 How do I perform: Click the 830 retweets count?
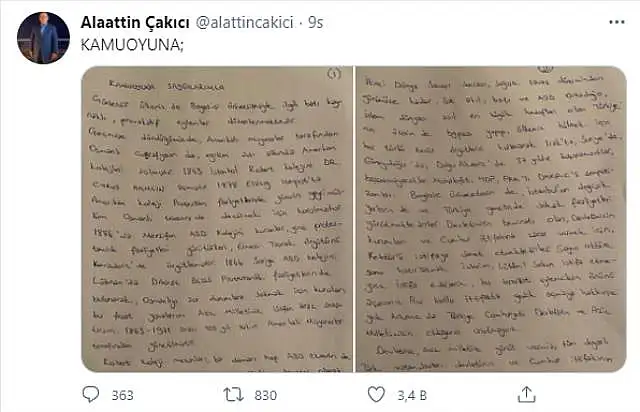pos(265,395)
